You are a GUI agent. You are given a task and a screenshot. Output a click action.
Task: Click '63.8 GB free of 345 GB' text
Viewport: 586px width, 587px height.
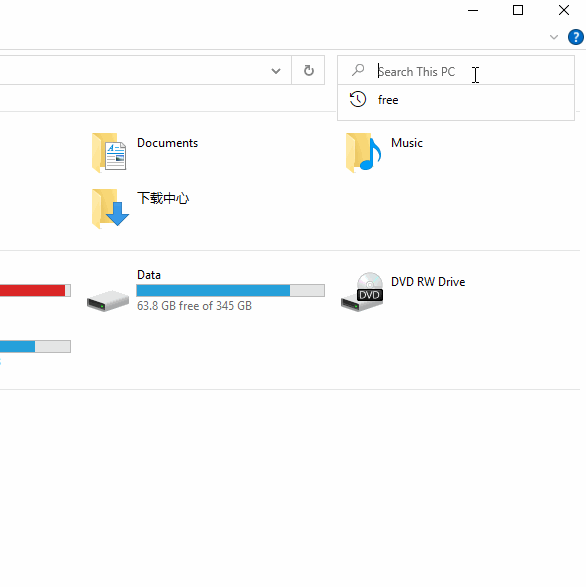tap(194, 306)
